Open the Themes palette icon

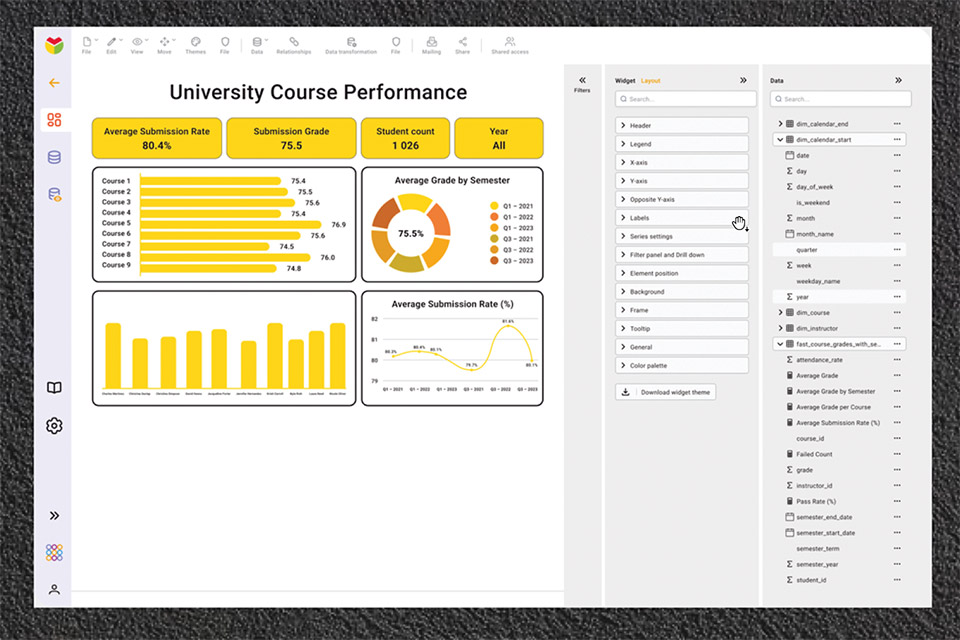click(195, 45)
